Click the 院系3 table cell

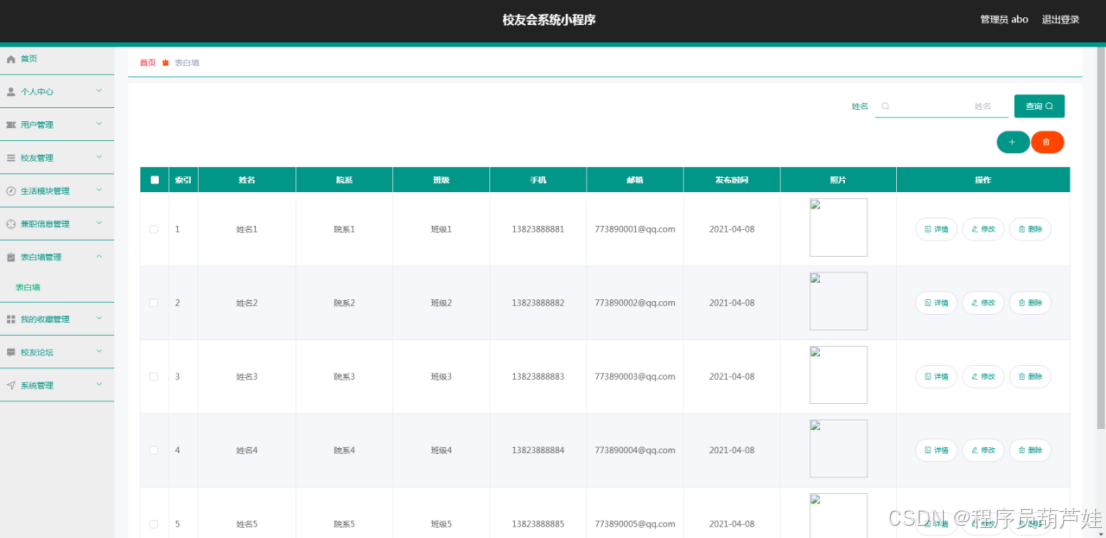(344, 377)
